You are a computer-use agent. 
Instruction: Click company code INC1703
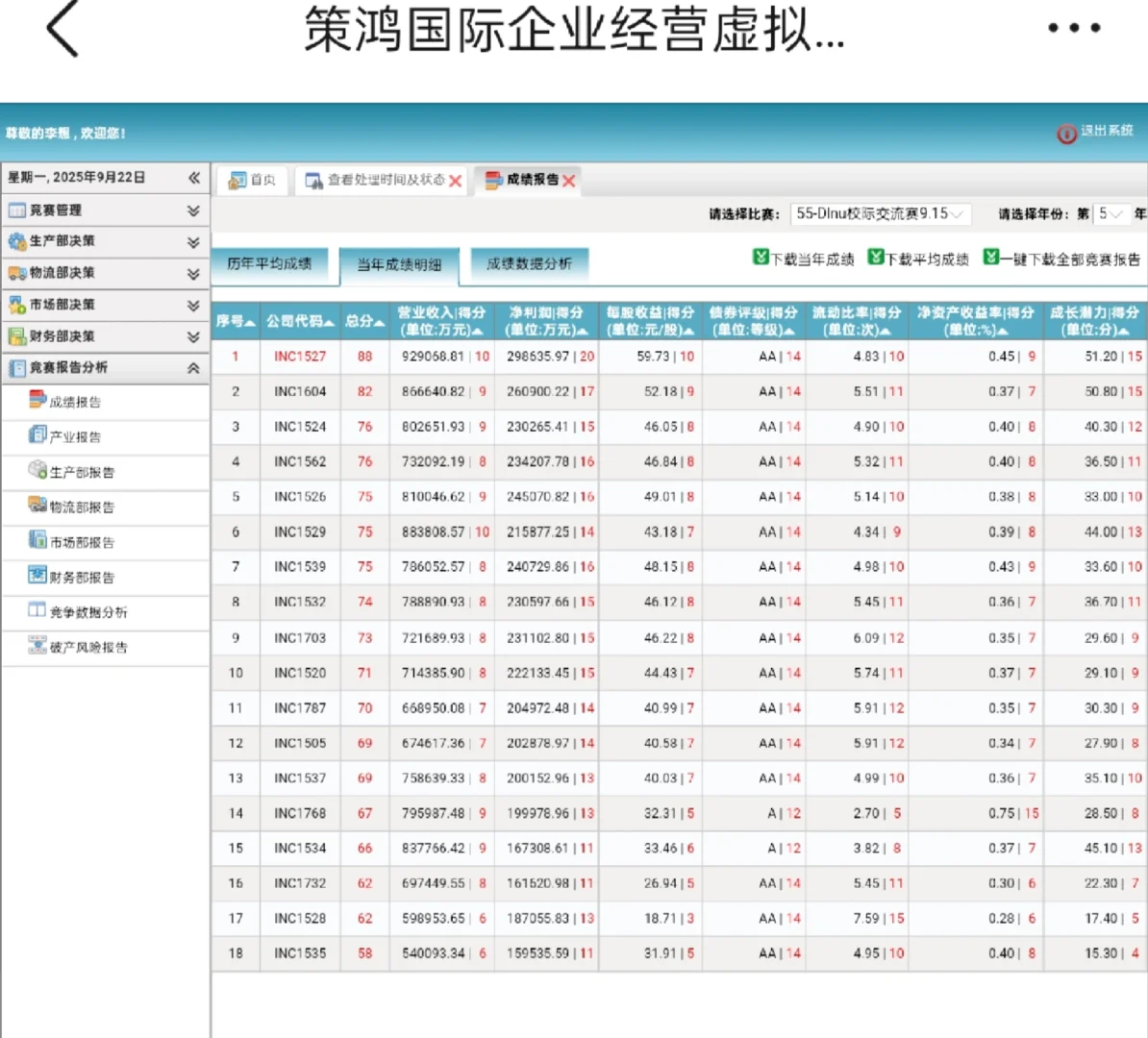[300, 637]
